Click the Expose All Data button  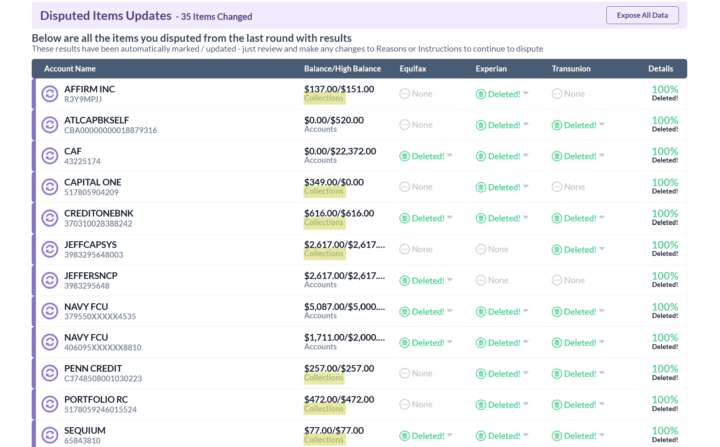pyautogui.click(x=642, y=15)
